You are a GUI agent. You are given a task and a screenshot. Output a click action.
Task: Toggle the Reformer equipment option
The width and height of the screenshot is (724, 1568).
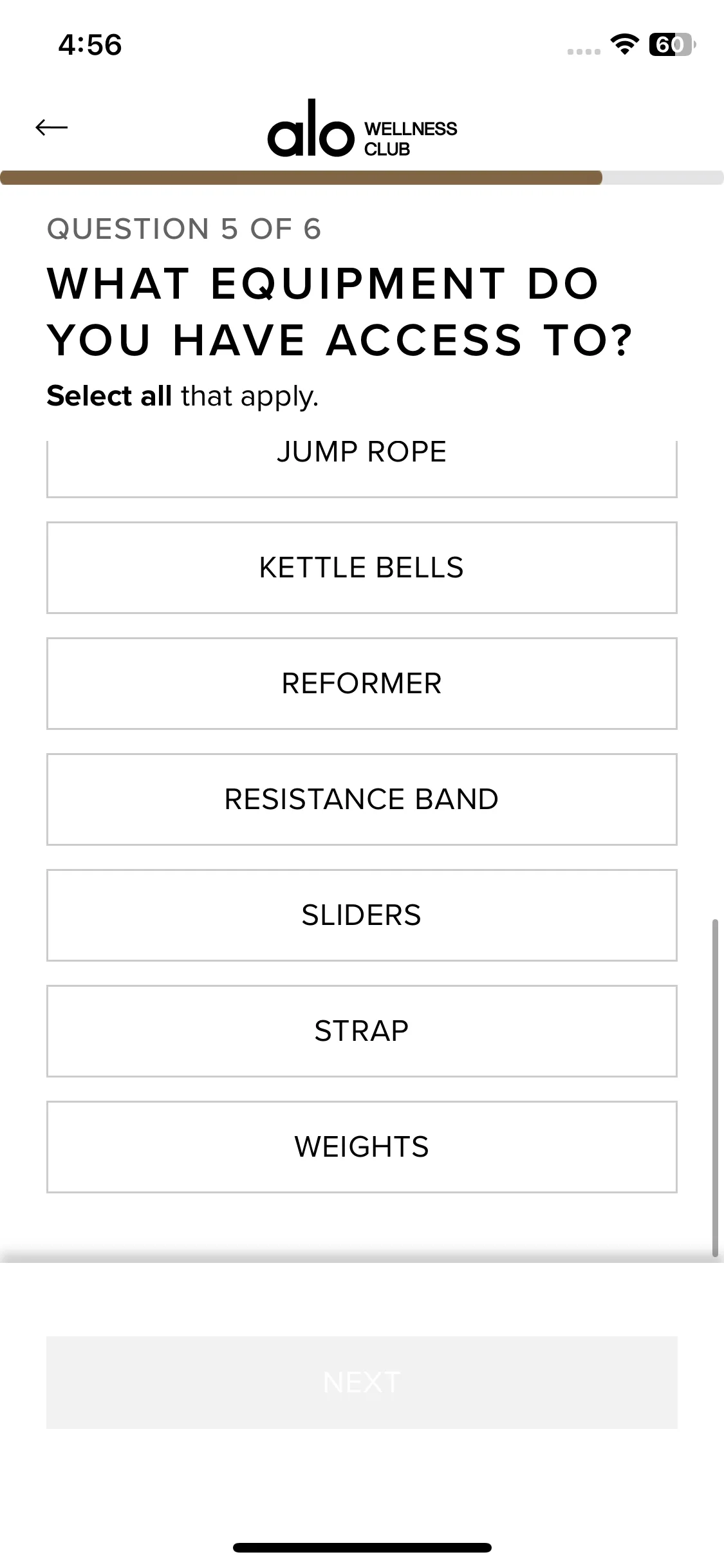[x=362, y=684]
